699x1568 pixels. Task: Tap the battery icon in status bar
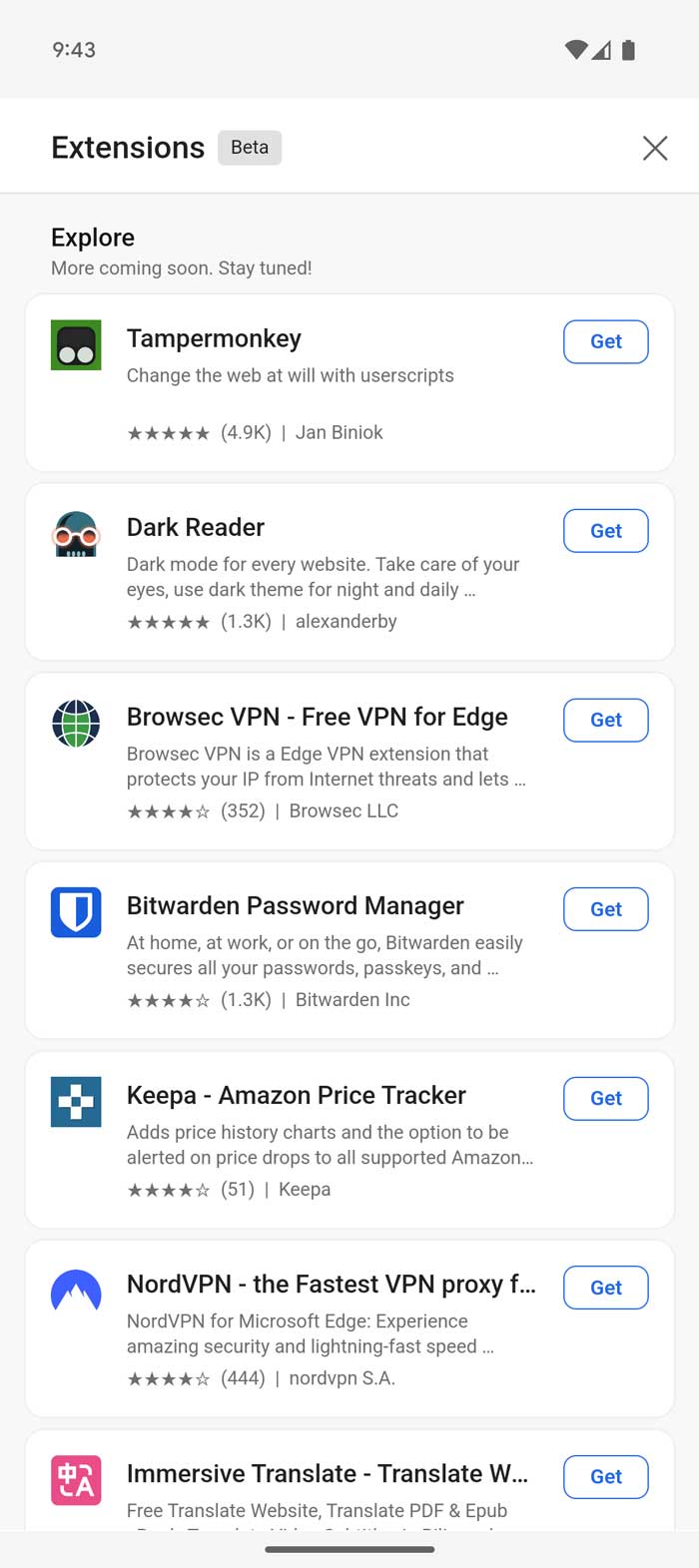click(x=628, y=50)
